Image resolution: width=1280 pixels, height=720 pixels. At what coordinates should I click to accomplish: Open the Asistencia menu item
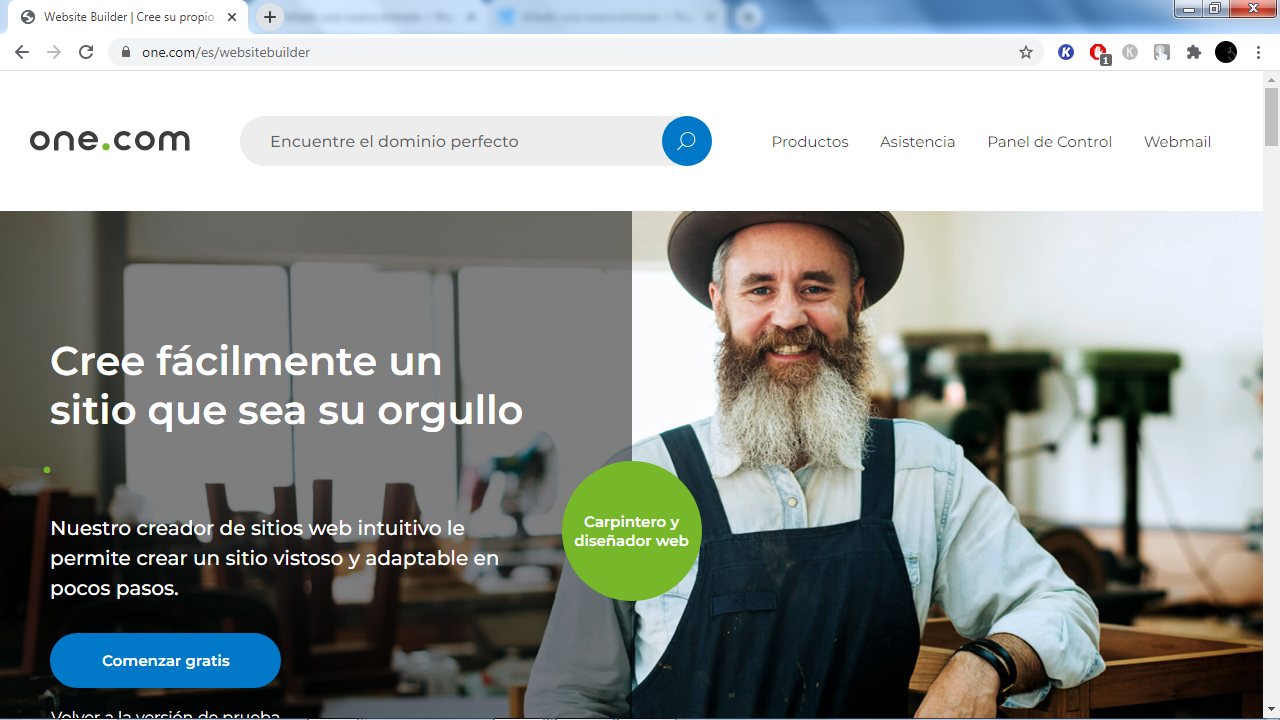point(917,142)
